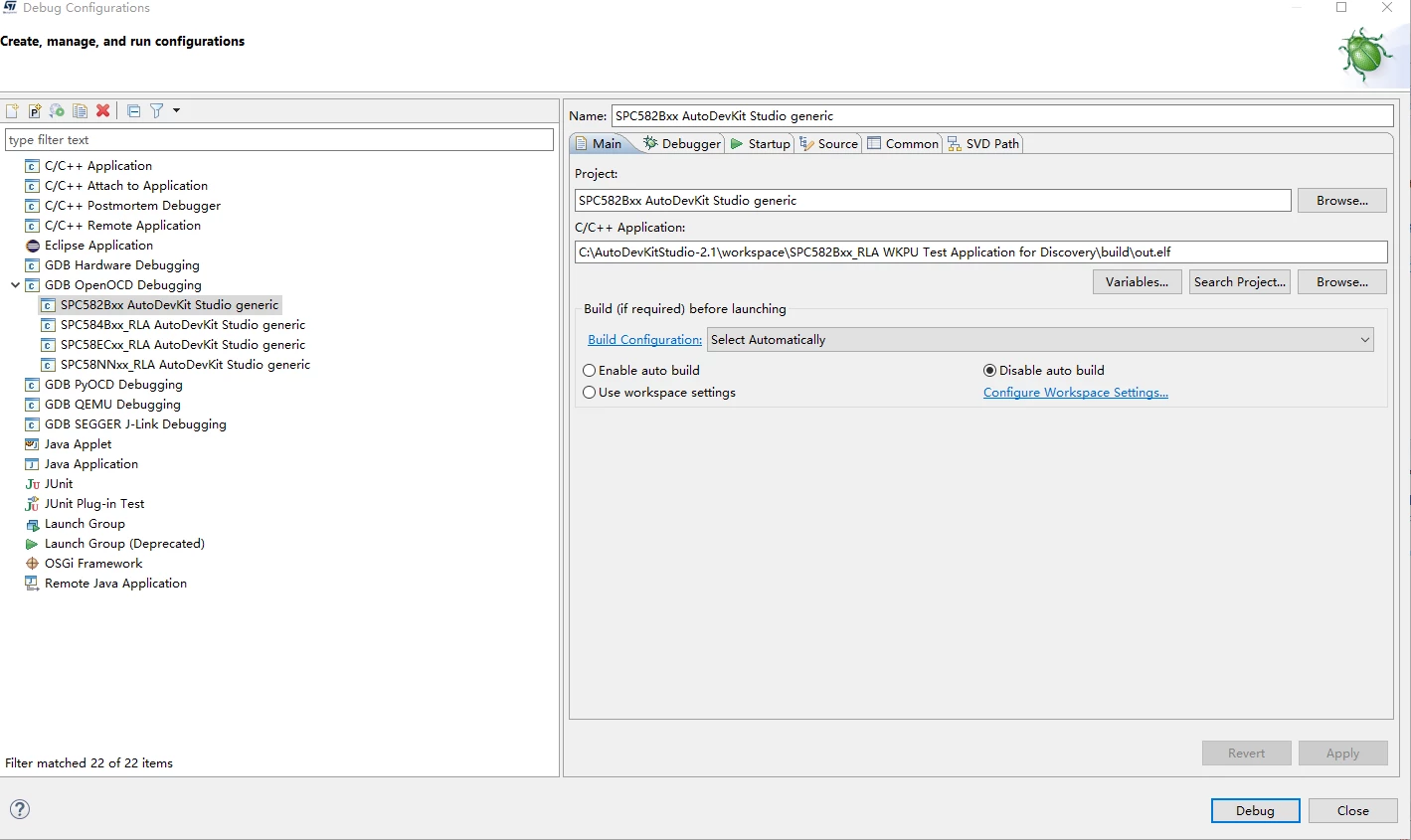Open Configure Workspace Settings link
This screenshot has width=1411, height=840.
coord(1076,393)
